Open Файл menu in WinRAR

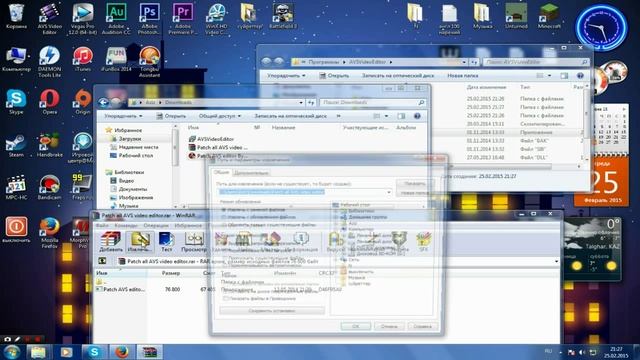(102, 225)
